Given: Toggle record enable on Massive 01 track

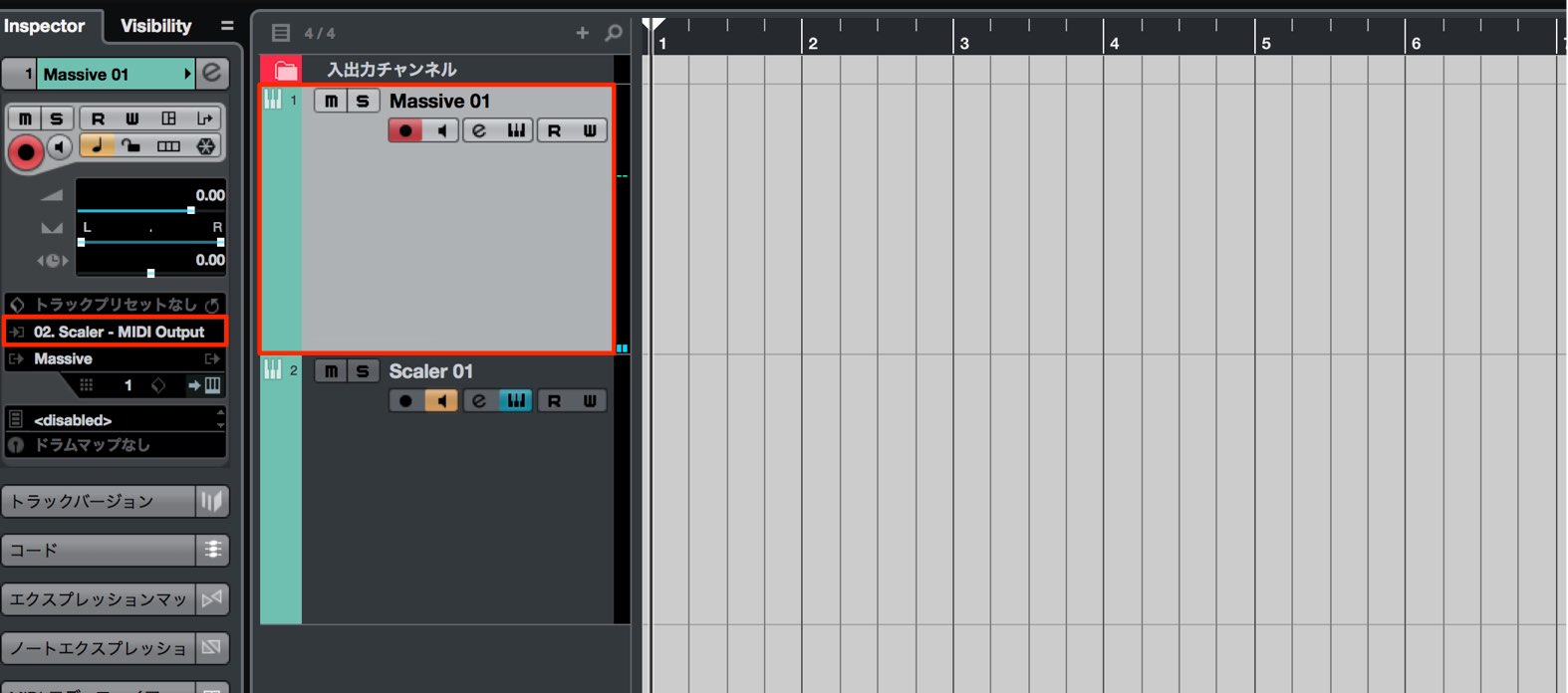Looking at the screenshot, I should tap(405, 130).
